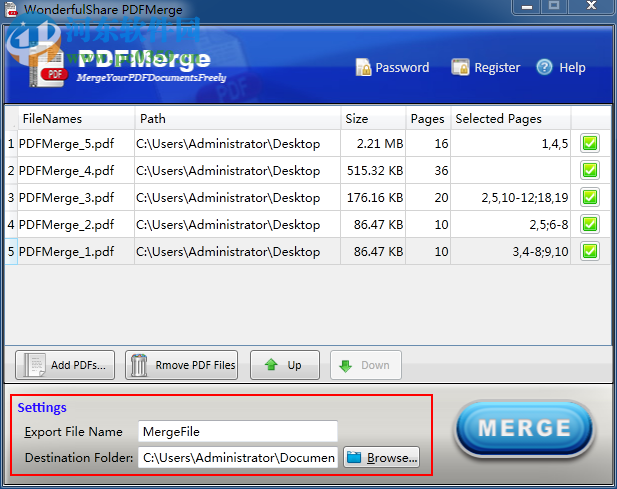Uncheck PDFMerge_1.pdf checkbox
This screenshot has width=617, height=489.
coord(590,251)
